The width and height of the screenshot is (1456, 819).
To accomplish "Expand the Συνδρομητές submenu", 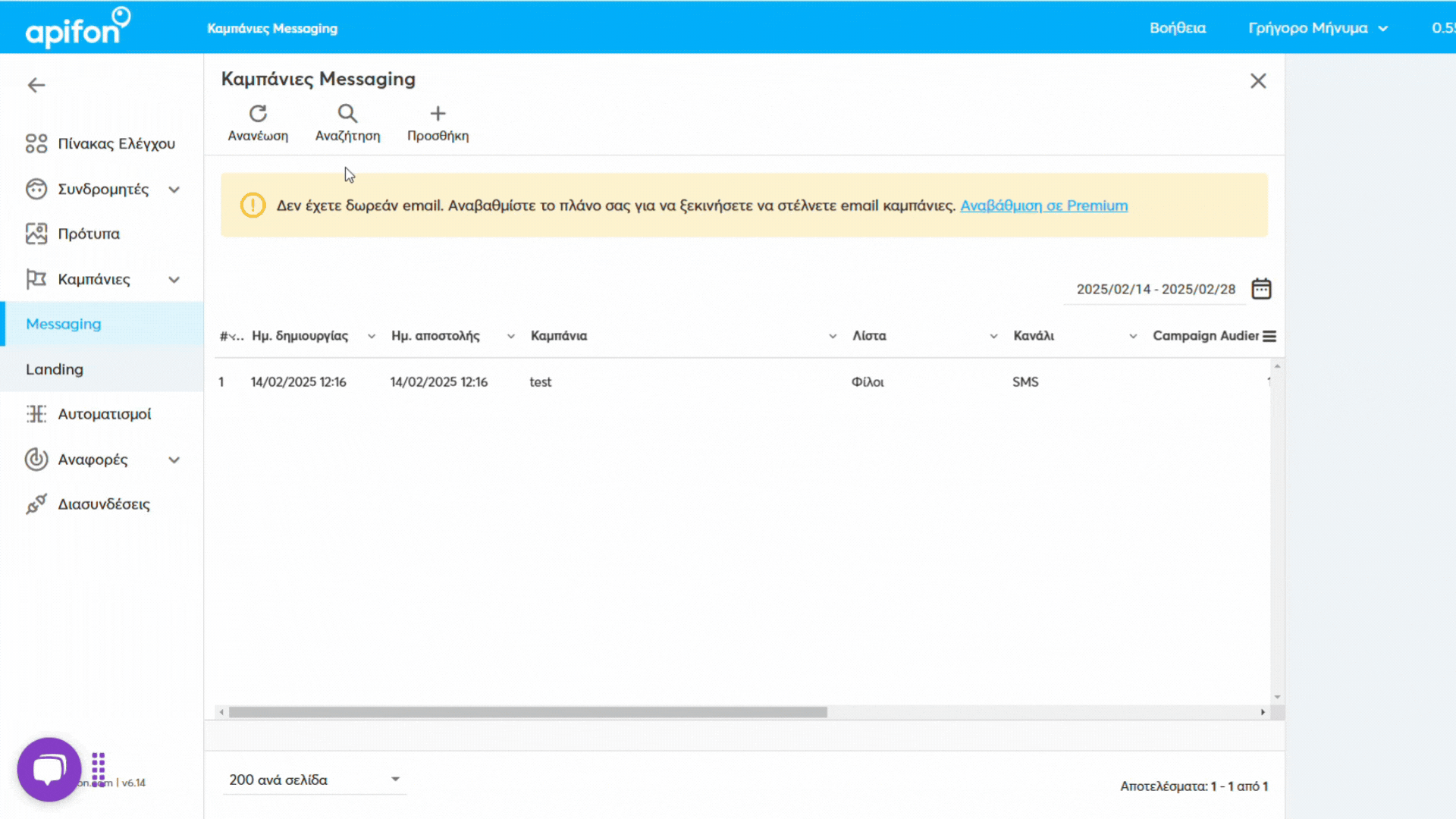I will pyautogui.click(x=174, y=190).
